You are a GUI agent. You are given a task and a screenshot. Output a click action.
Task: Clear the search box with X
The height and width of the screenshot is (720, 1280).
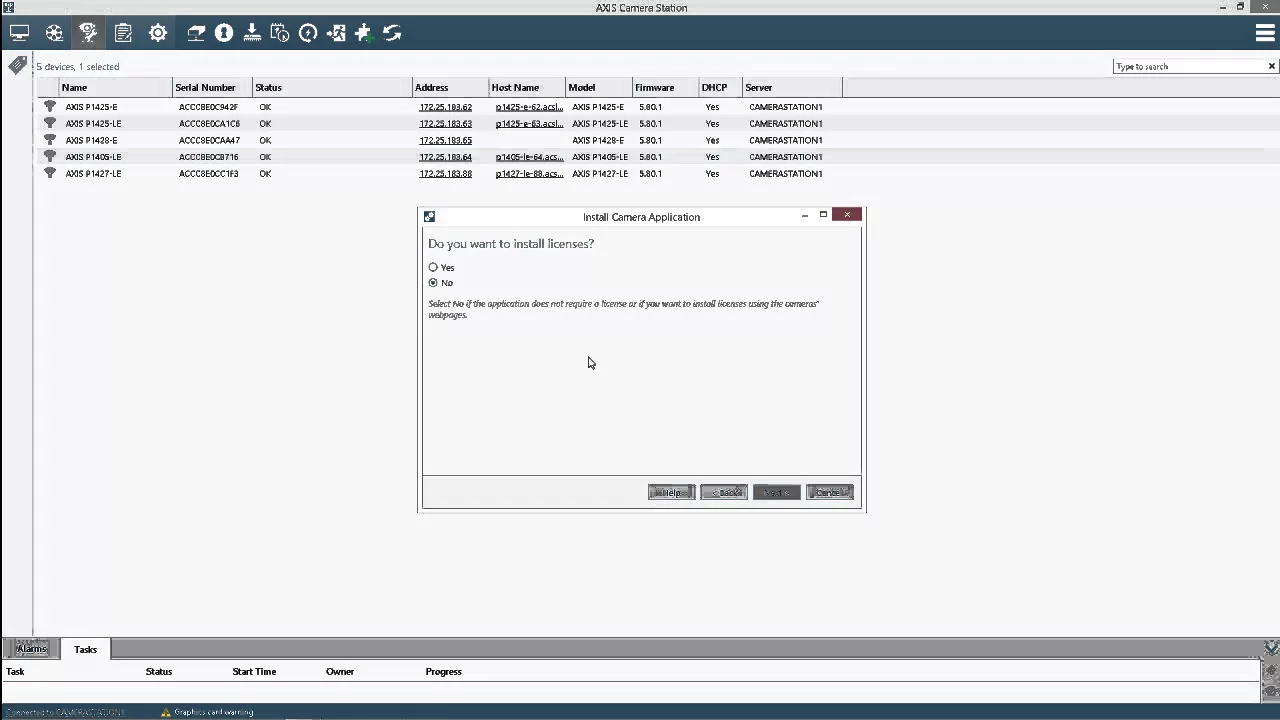1272,66
